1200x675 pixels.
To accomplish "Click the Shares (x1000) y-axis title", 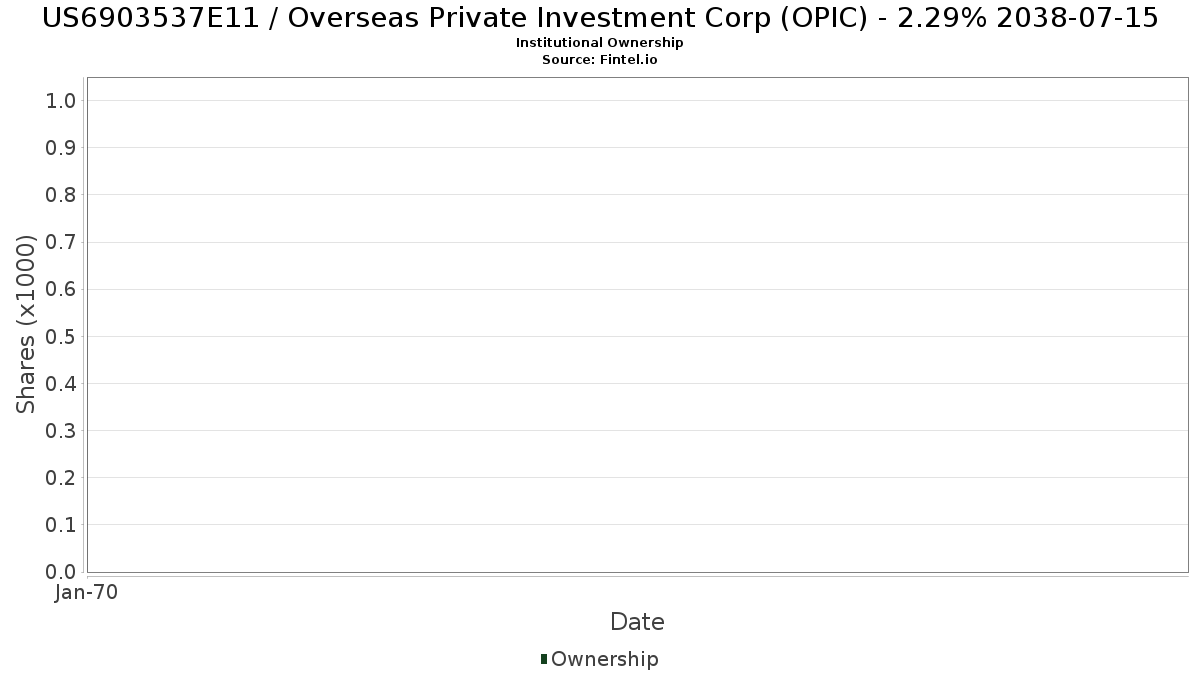I will (26, 324).
